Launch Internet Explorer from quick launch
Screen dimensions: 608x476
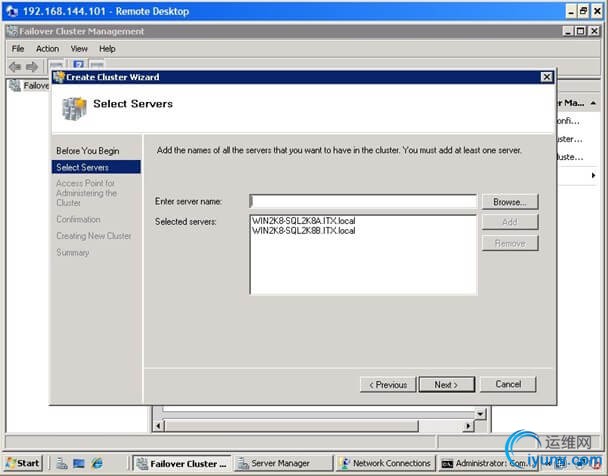[97, 463]
